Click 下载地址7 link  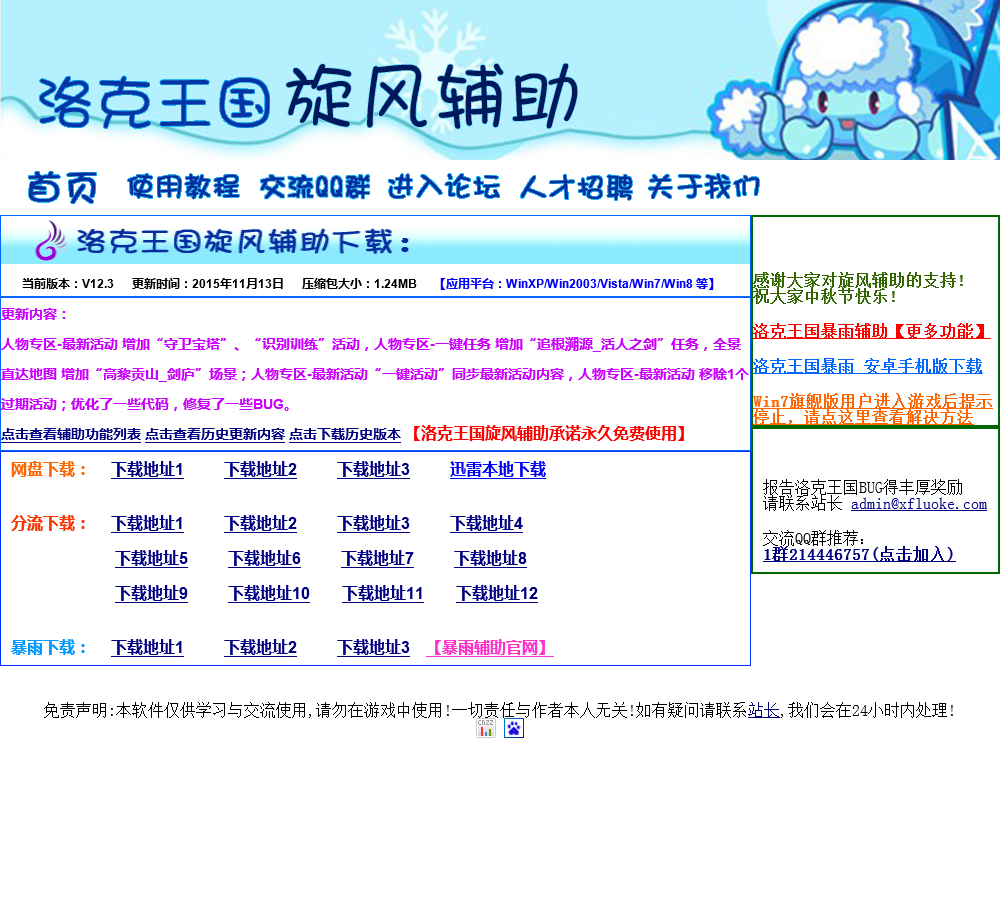[378, 559]
